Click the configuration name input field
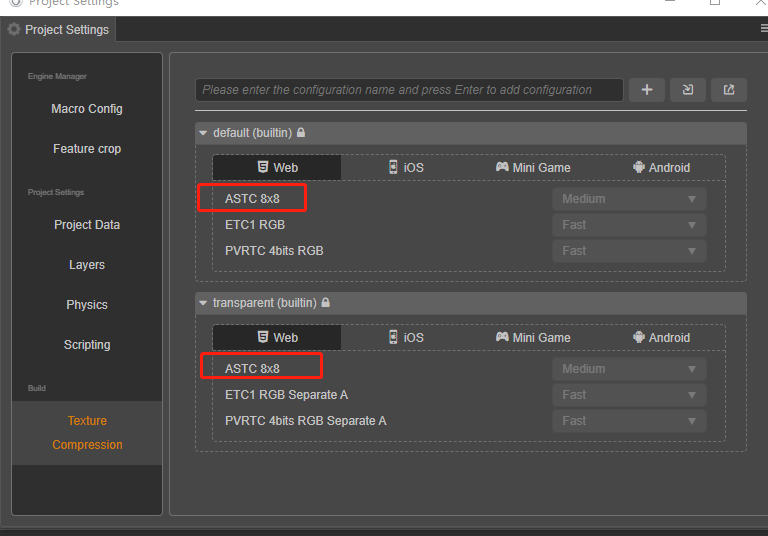The image size is (768, 536). click(409, 90)
